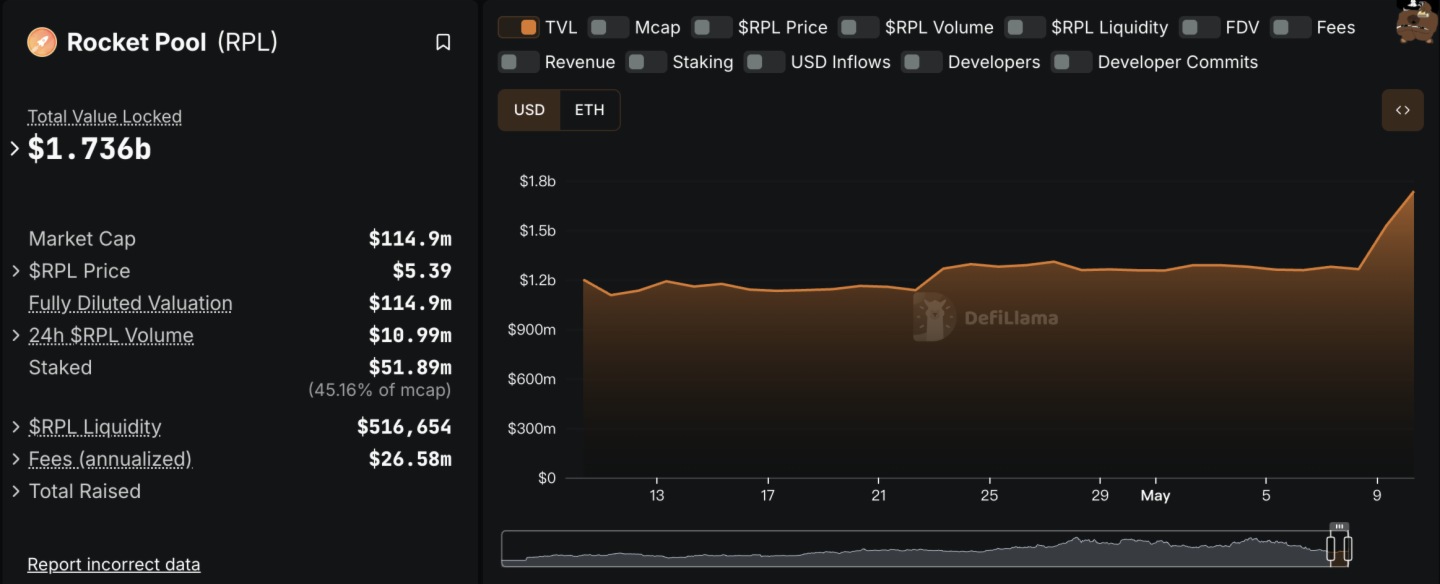Expand the Fees (annualized) row
This screenshot has height=584, width=1440.
tap(16, 459)
